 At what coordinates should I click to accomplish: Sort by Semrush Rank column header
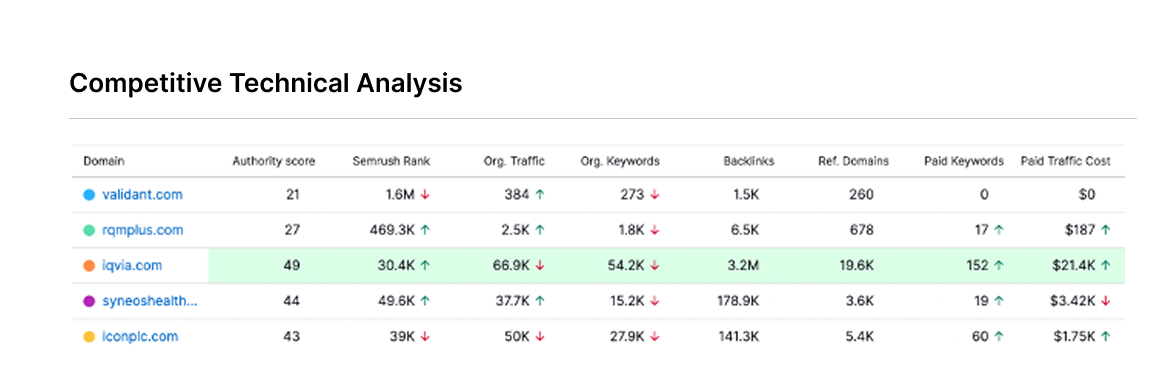click(x=392, y=161)
